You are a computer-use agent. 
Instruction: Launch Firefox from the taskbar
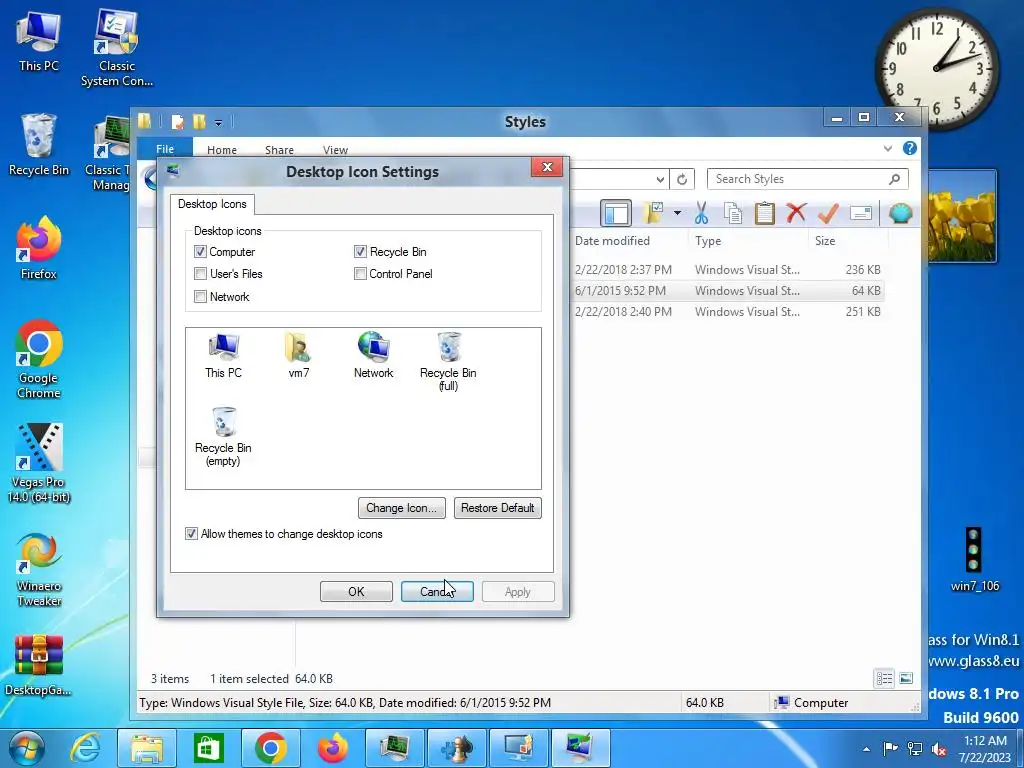[x=333, y=748]
